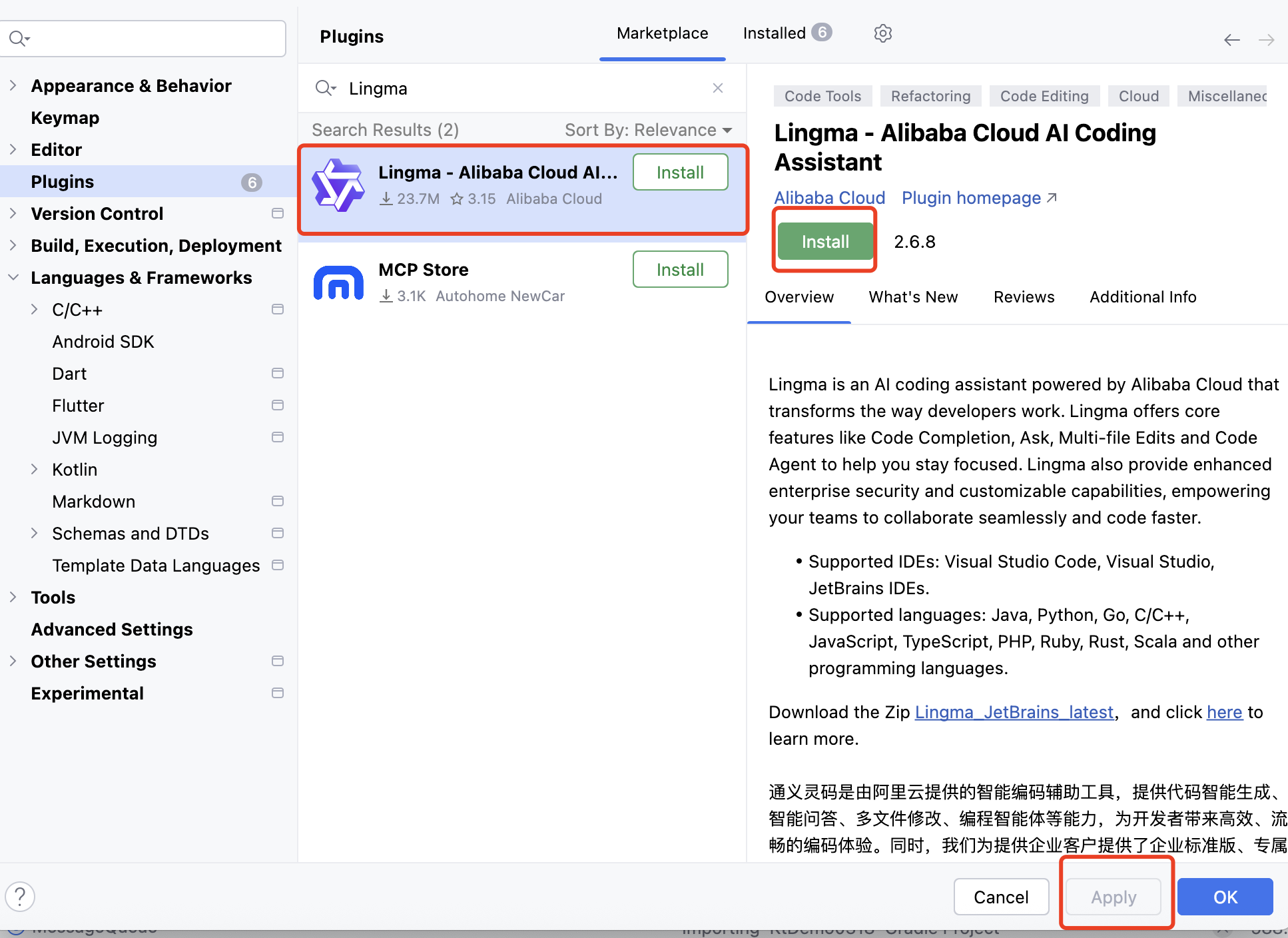Select Keymap in the settings tree
The image size is (1288, 938).
[x=65, y=118]
